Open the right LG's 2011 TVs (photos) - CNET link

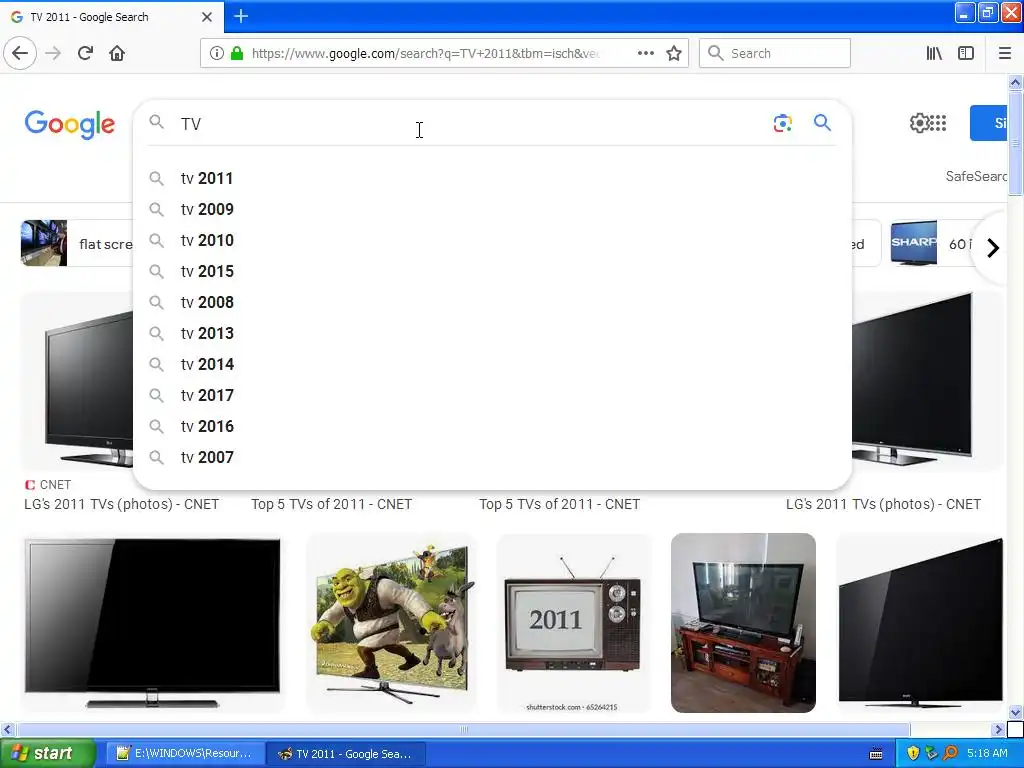[884, 504]
